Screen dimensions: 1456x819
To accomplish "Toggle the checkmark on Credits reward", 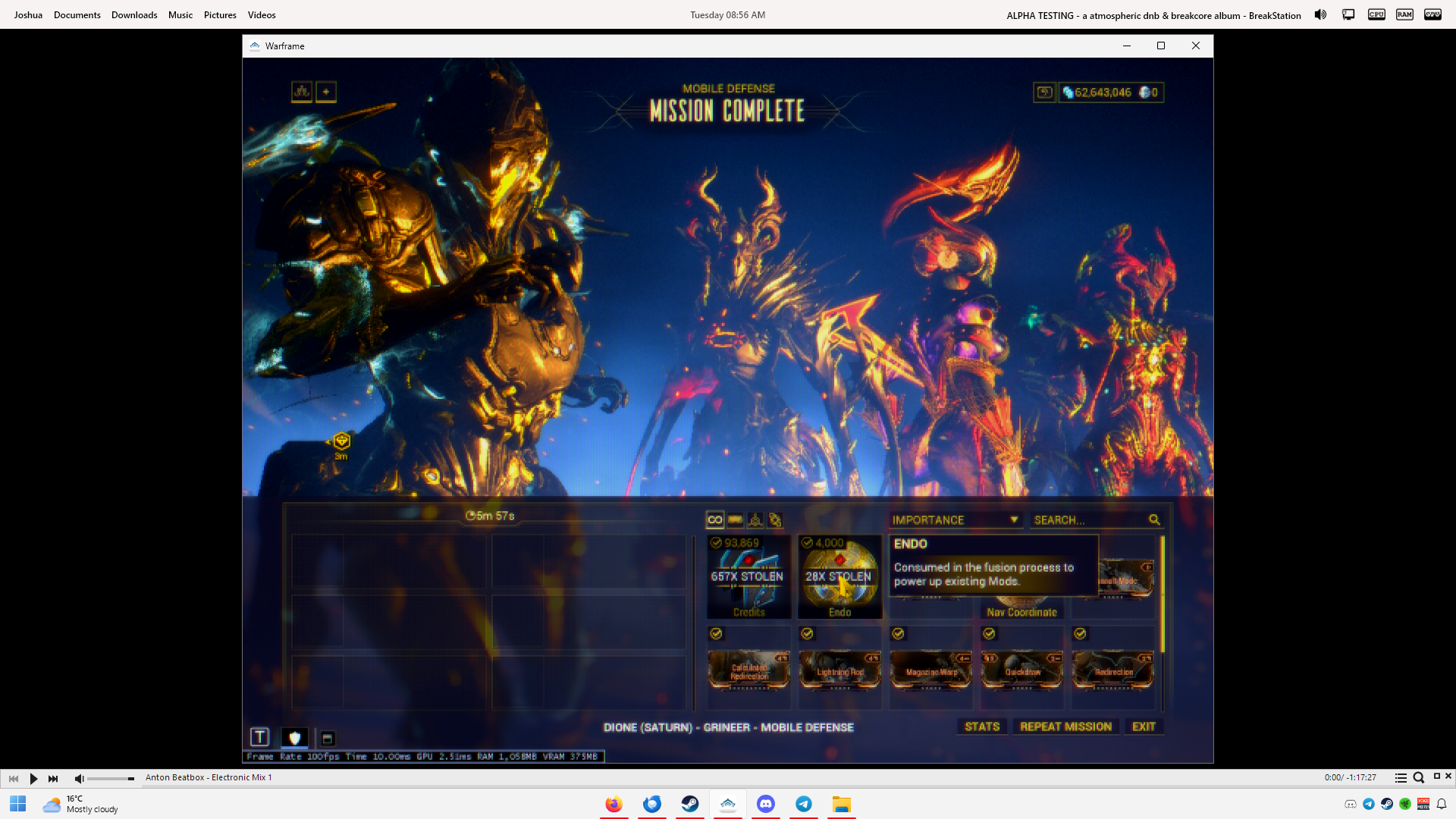I will pos(716,543).
